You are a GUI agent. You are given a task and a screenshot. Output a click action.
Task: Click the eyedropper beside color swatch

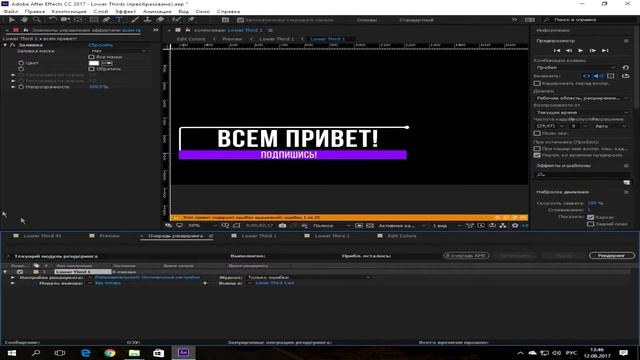coord(107,63)
